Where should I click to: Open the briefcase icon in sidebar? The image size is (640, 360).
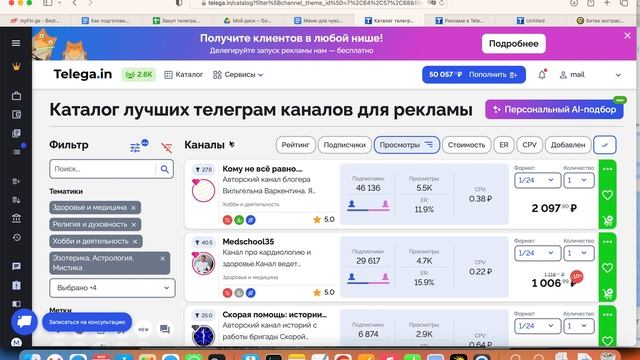coord(16,96)
